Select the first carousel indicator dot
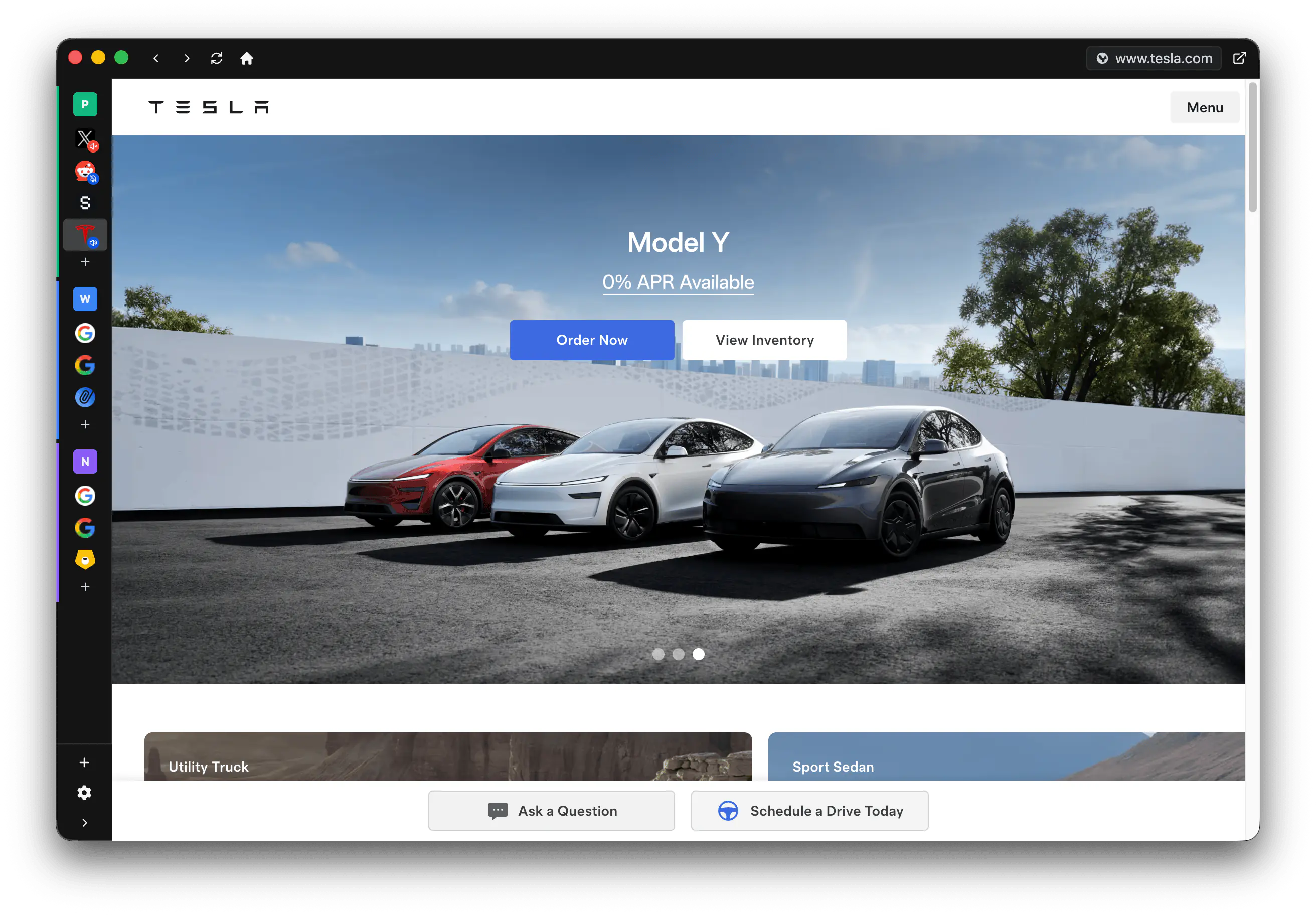 [659, 654]
